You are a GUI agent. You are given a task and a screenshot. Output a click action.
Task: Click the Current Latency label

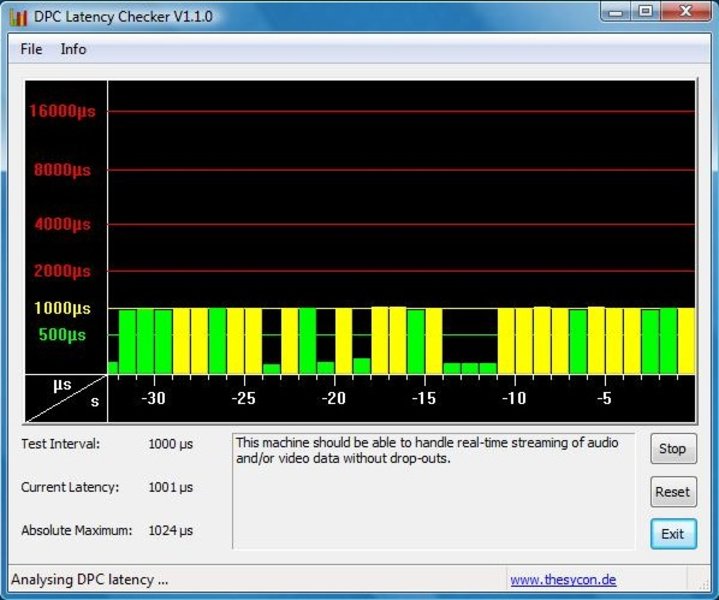point(70,487)
